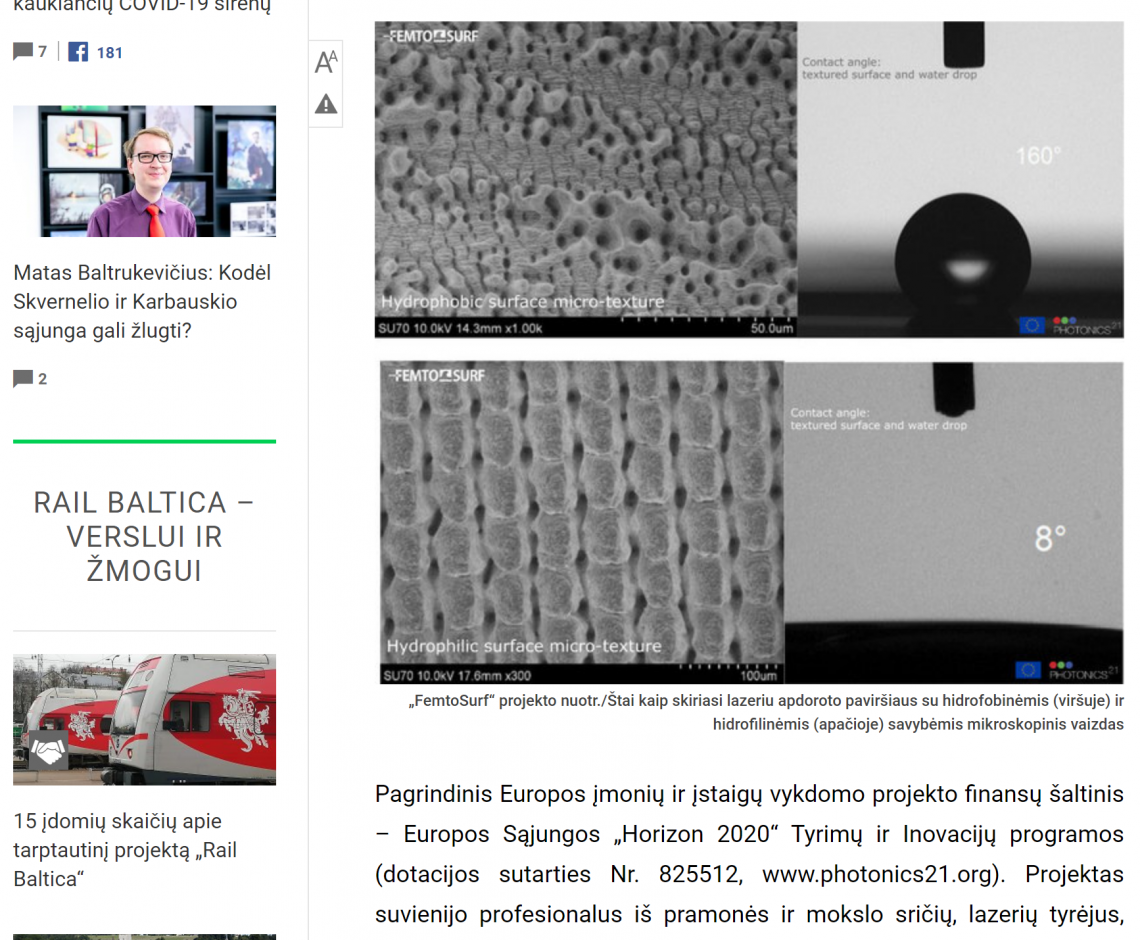This screenshot has width=1140, height=940.
Task: Open the Matas Baltrukevičius photo thumbnail
Action: (x=145, y=171)
